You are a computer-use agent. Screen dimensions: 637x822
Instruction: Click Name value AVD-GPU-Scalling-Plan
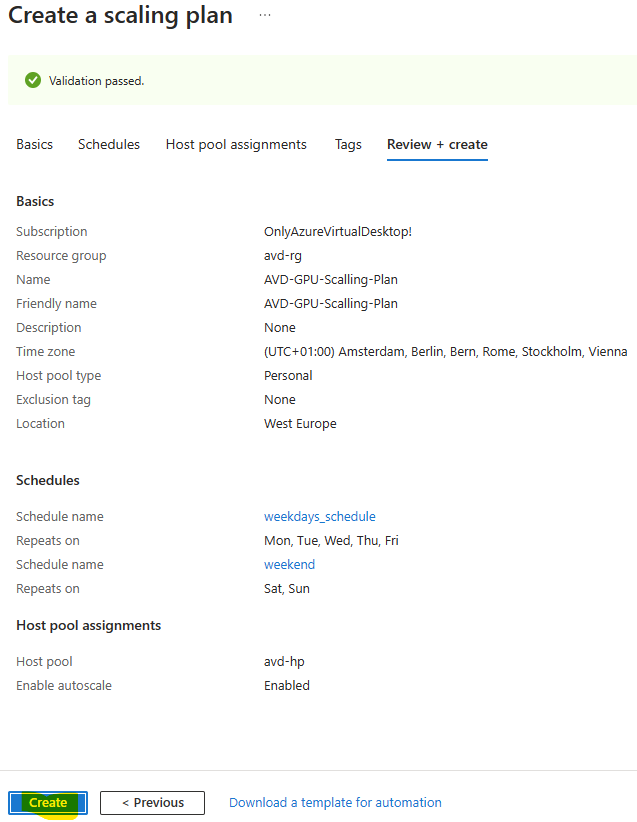pyautogui.click(x=331, y=279)
